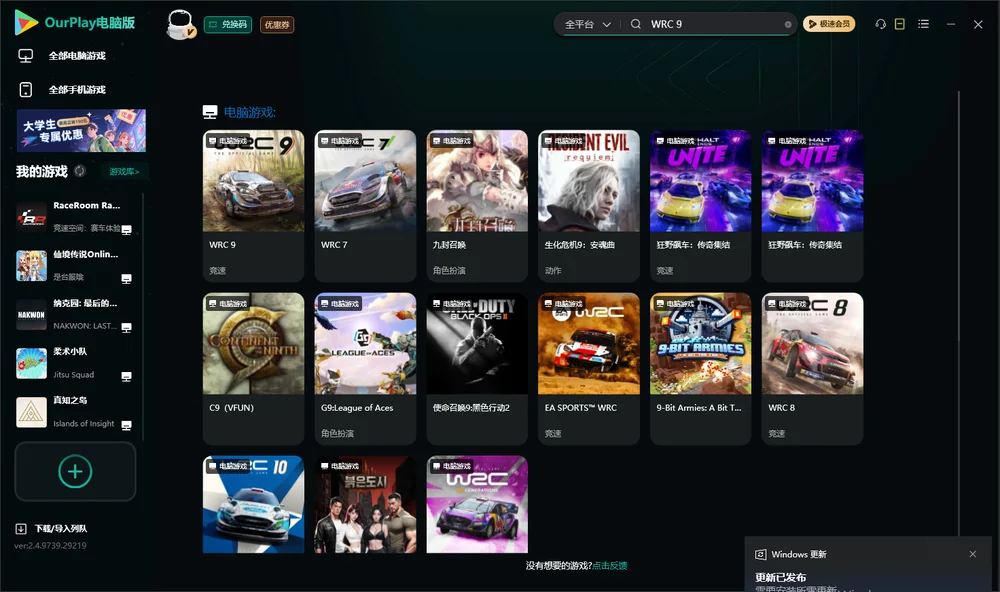Open the C9 (VFUN) game card
Viewport: 1000px width, 592px height.
253,369
